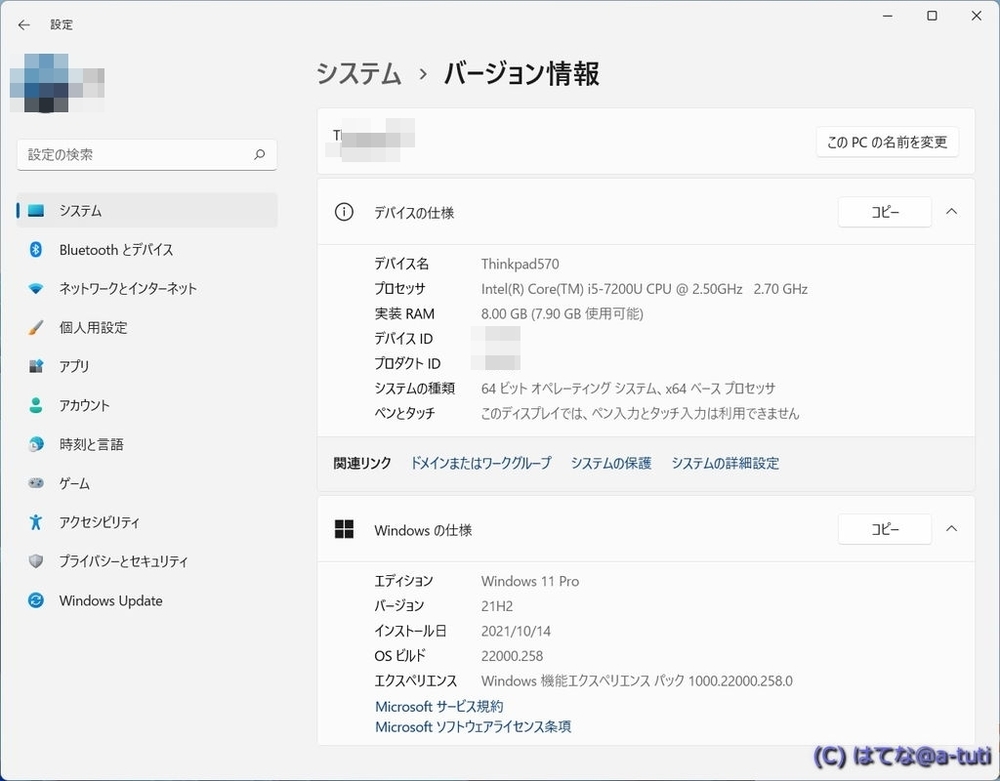Select the version value 21H2
The height and width of the screenshot is (781, 1000).
click(x=497, y=606)
